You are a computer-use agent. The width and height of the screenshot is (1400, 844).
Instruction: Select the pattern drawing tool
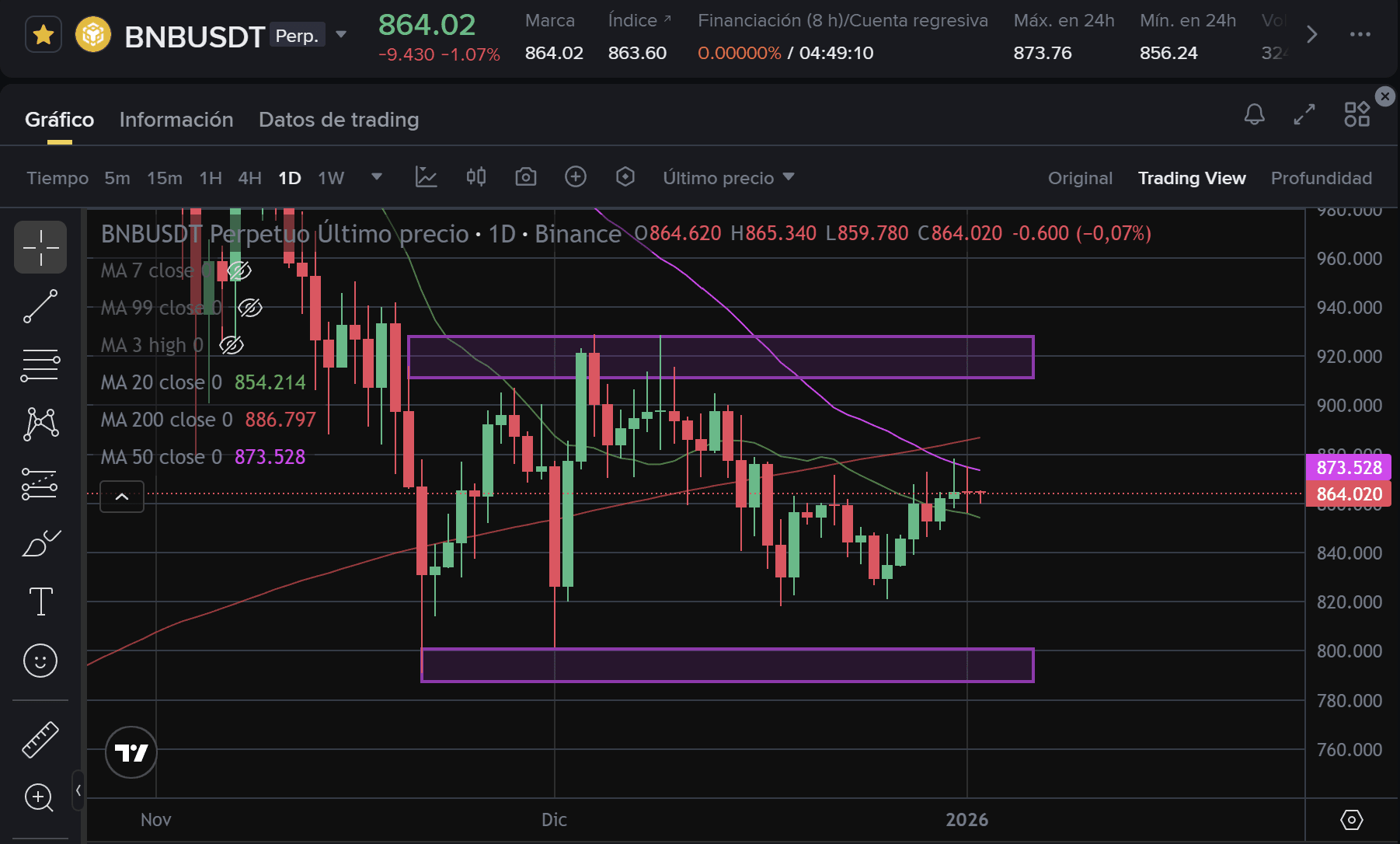click(40, 424)
